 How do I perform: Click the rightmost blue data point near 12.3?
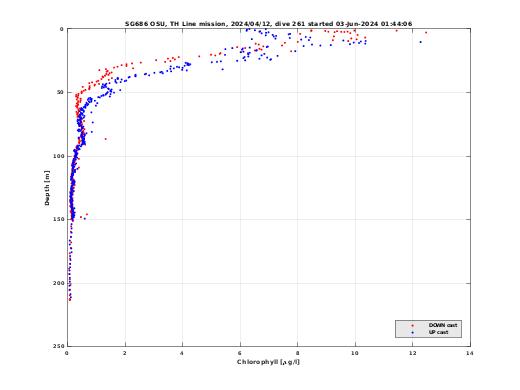point(420,42)
